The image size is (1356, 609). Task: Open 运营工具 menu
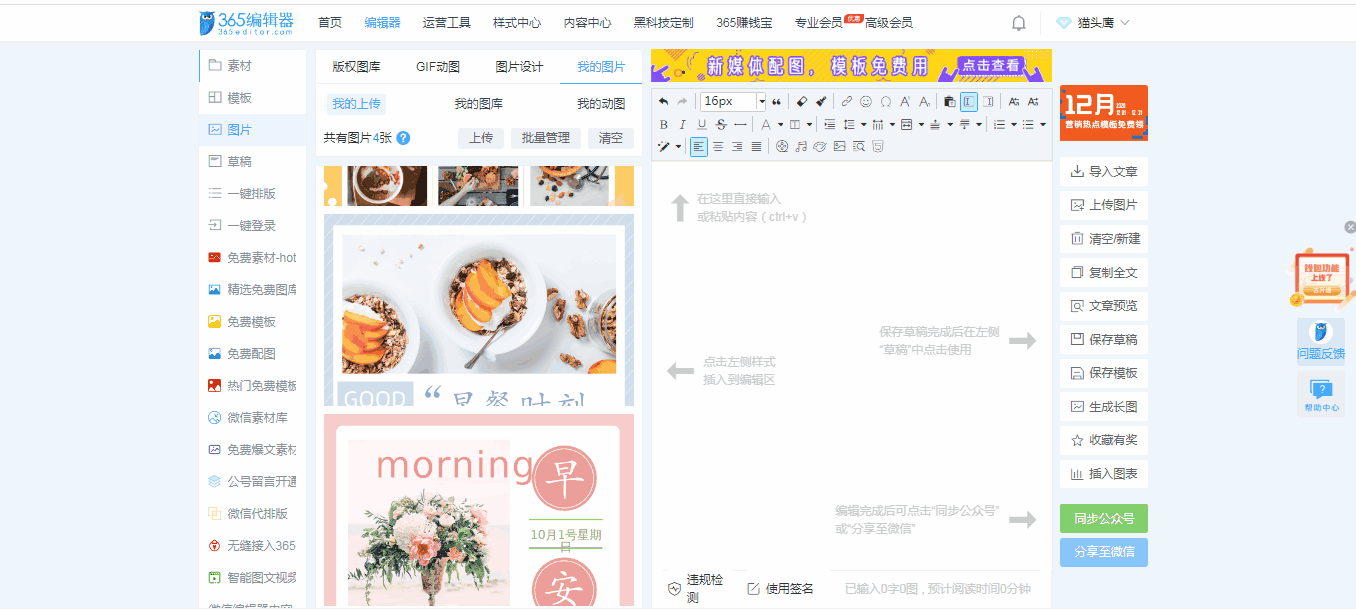coord(446,22)
